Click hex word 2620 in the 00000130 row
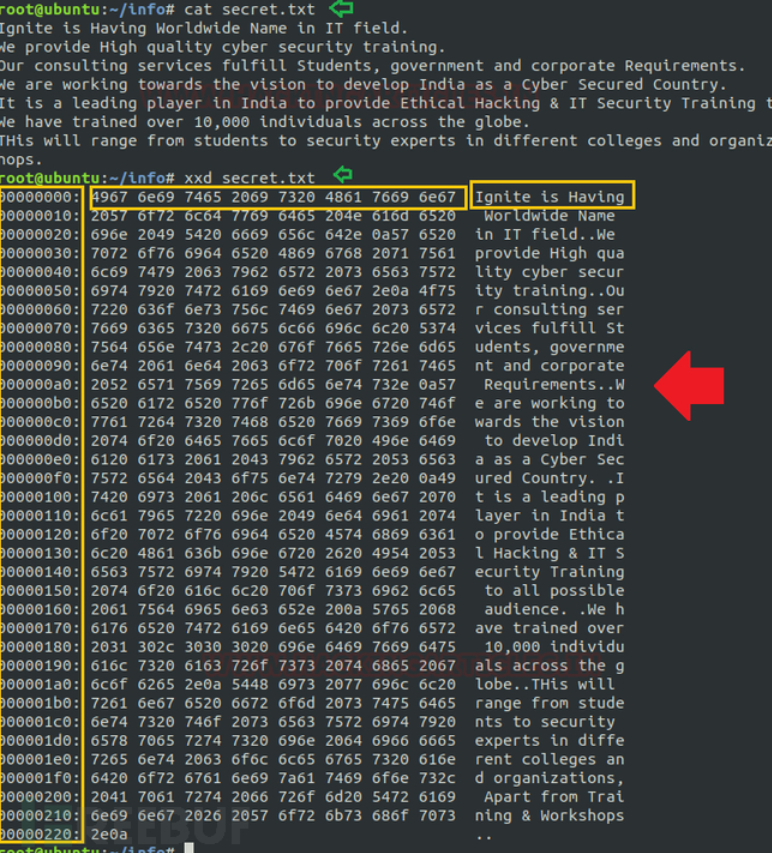Viewport: 772px width, 853px height. [x=343, y=553]
